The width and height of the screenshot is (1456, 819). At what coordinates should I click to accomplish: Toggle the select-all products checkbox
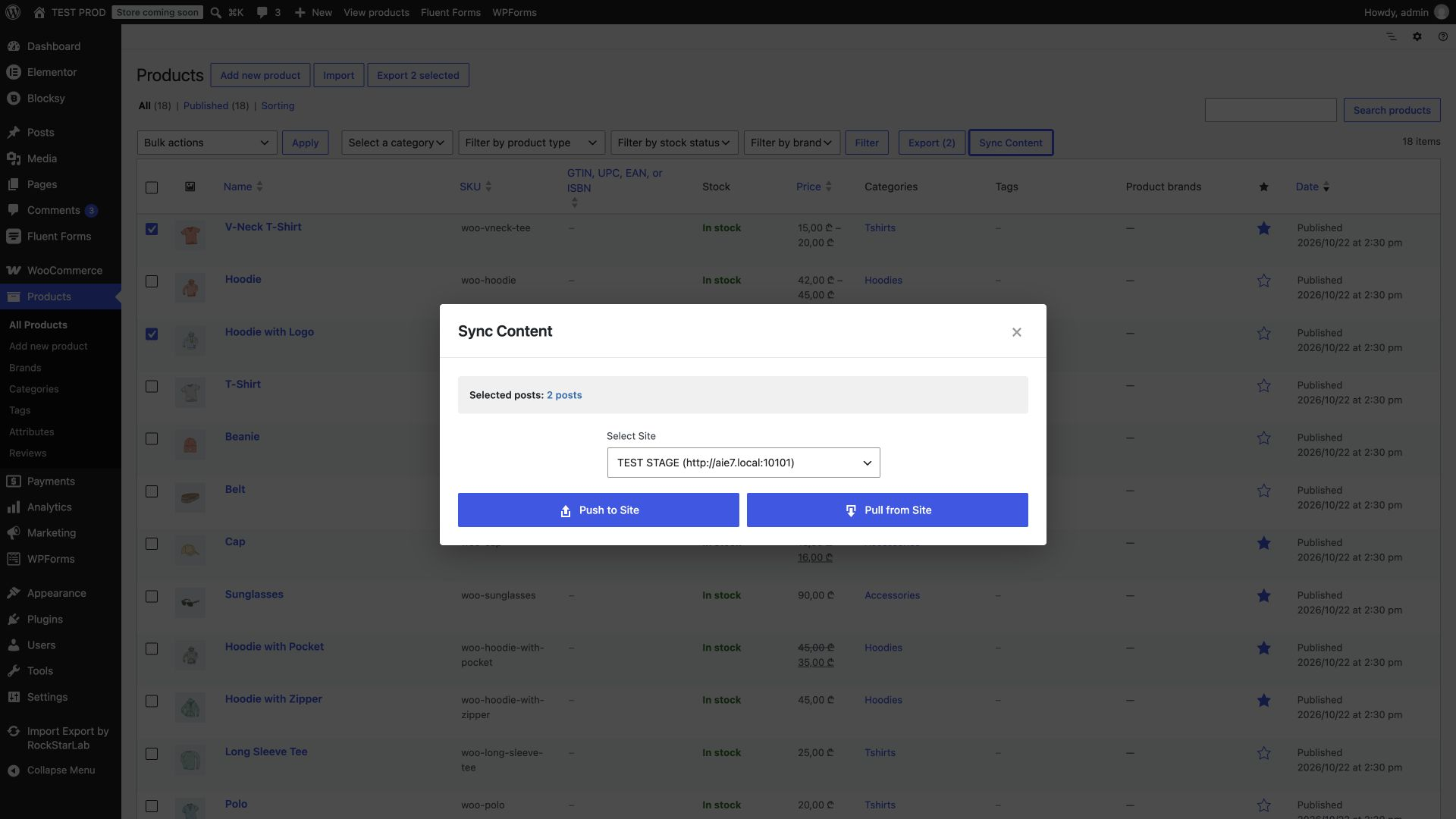[x=152, y=187]
